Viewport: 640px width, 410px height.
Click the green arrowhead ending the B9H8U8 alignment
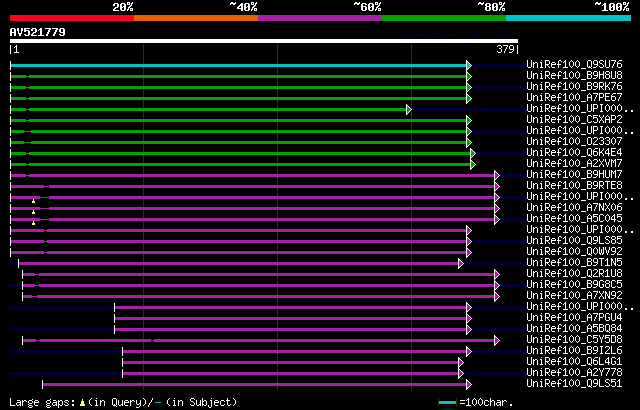coord(469,76)
